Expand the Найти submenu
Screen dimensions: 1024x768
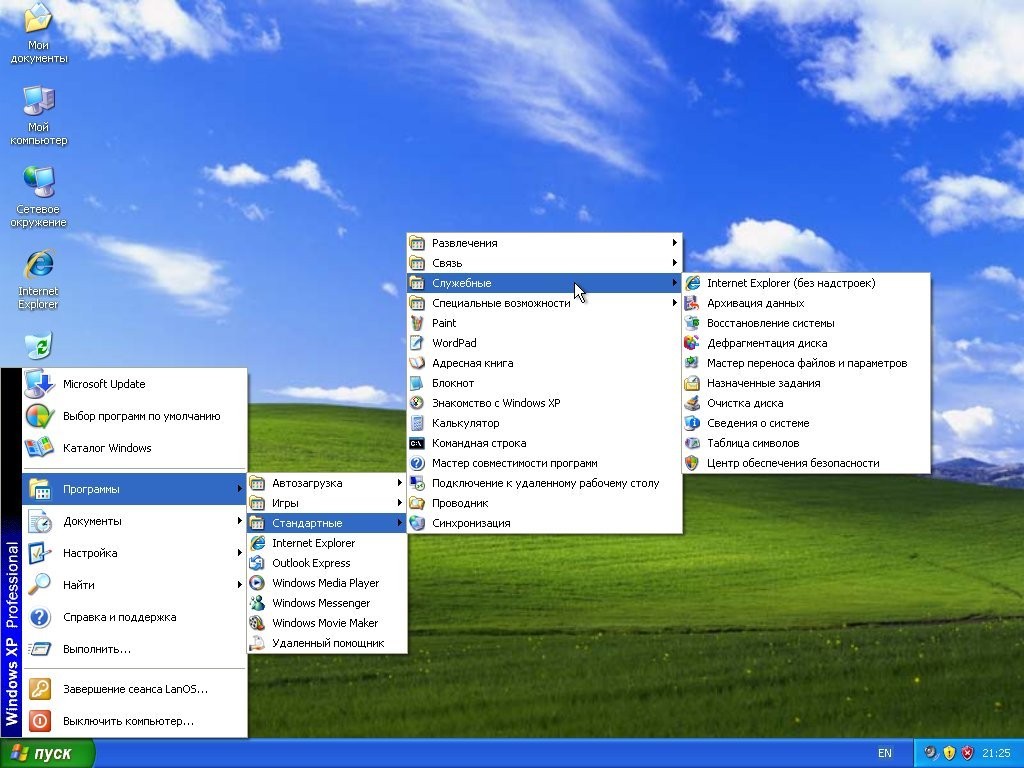(135, 585)
